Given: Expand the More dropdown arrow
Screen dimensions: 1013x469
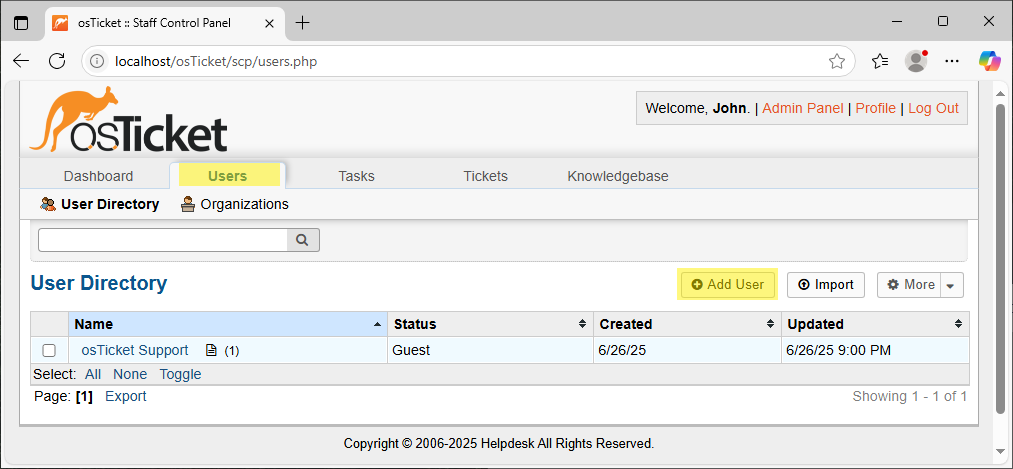Looking at the screenshot, I should pyautogui.click(x=950, y=285).
